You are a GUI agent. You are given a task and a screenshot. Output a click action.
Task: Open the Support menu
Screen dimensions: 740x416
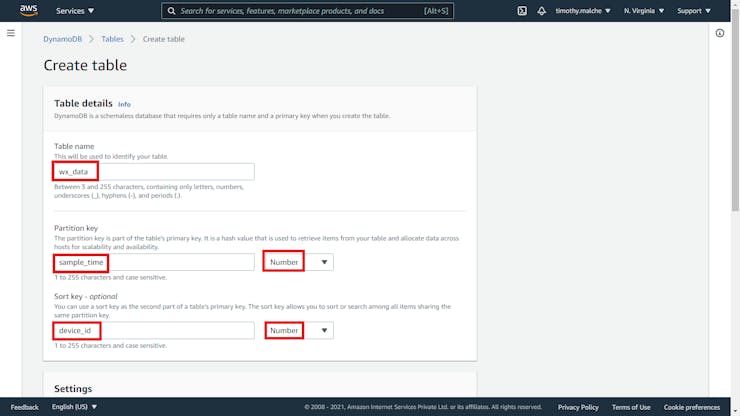coord(693,11)
